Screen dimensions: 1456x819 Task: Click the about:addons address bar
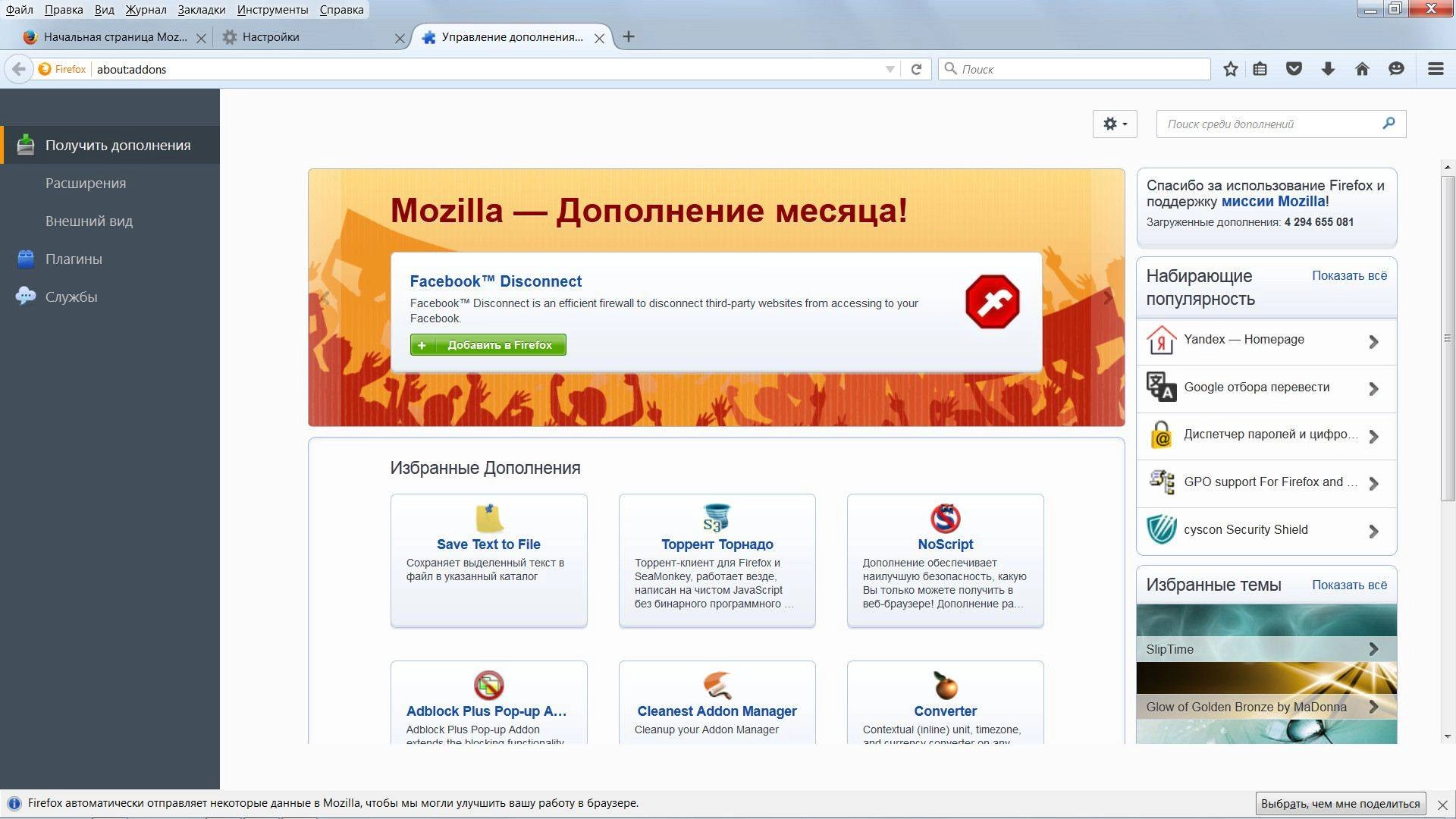coord(485,69)
